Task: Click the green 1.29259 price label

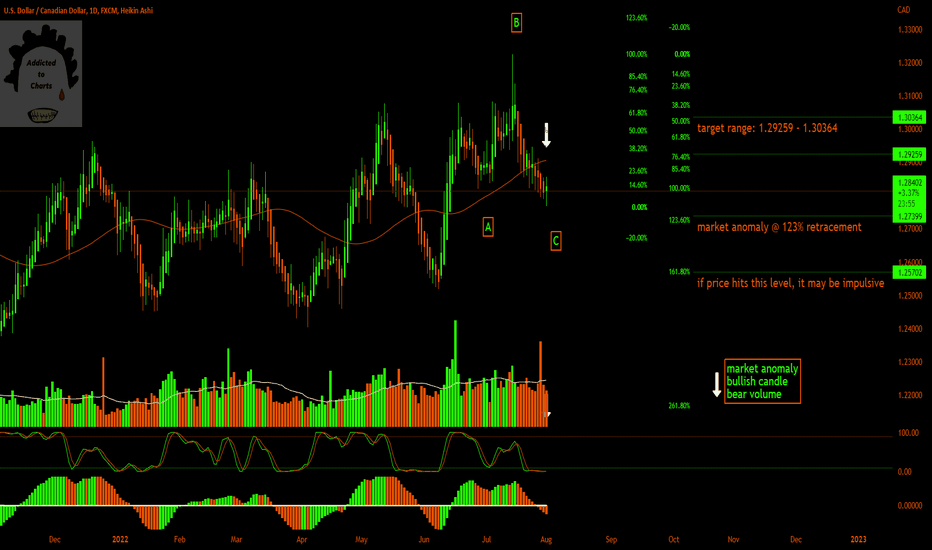Action: coord(909,154)
